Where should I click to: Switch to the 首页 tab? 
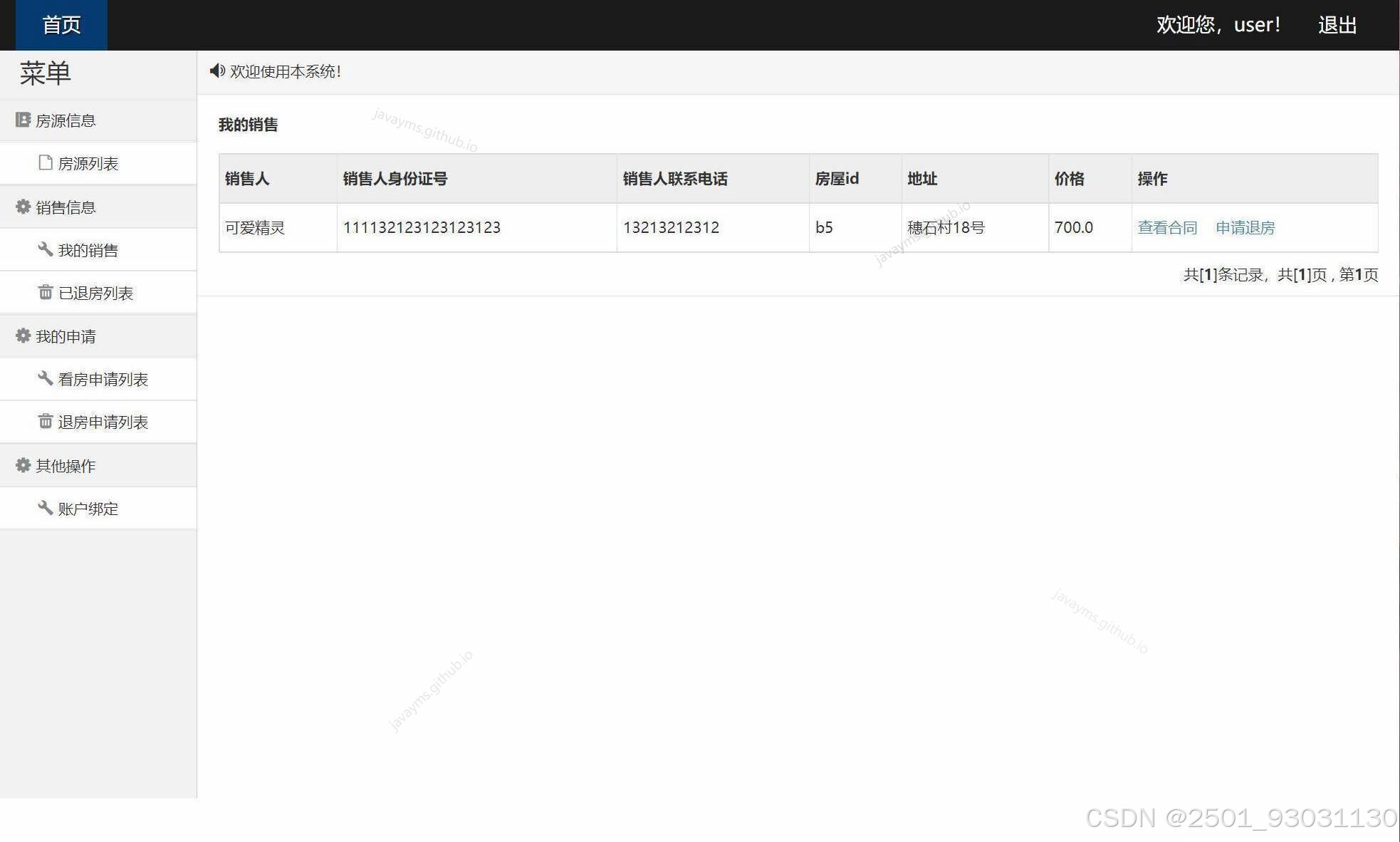(x=61, y=25)
